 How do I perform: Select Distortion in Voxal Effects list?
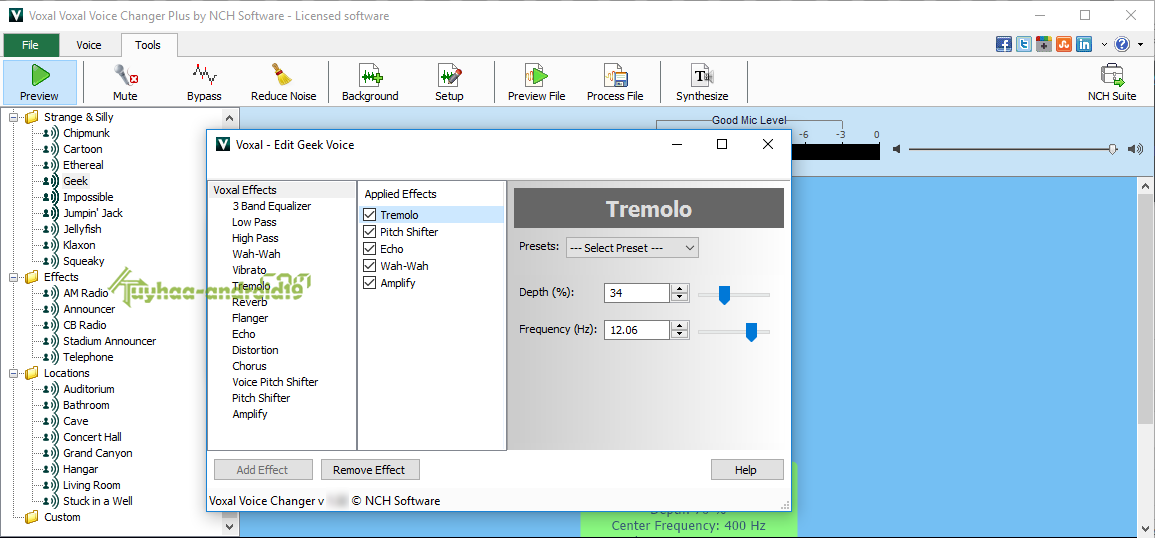click(x=255, y=350)
